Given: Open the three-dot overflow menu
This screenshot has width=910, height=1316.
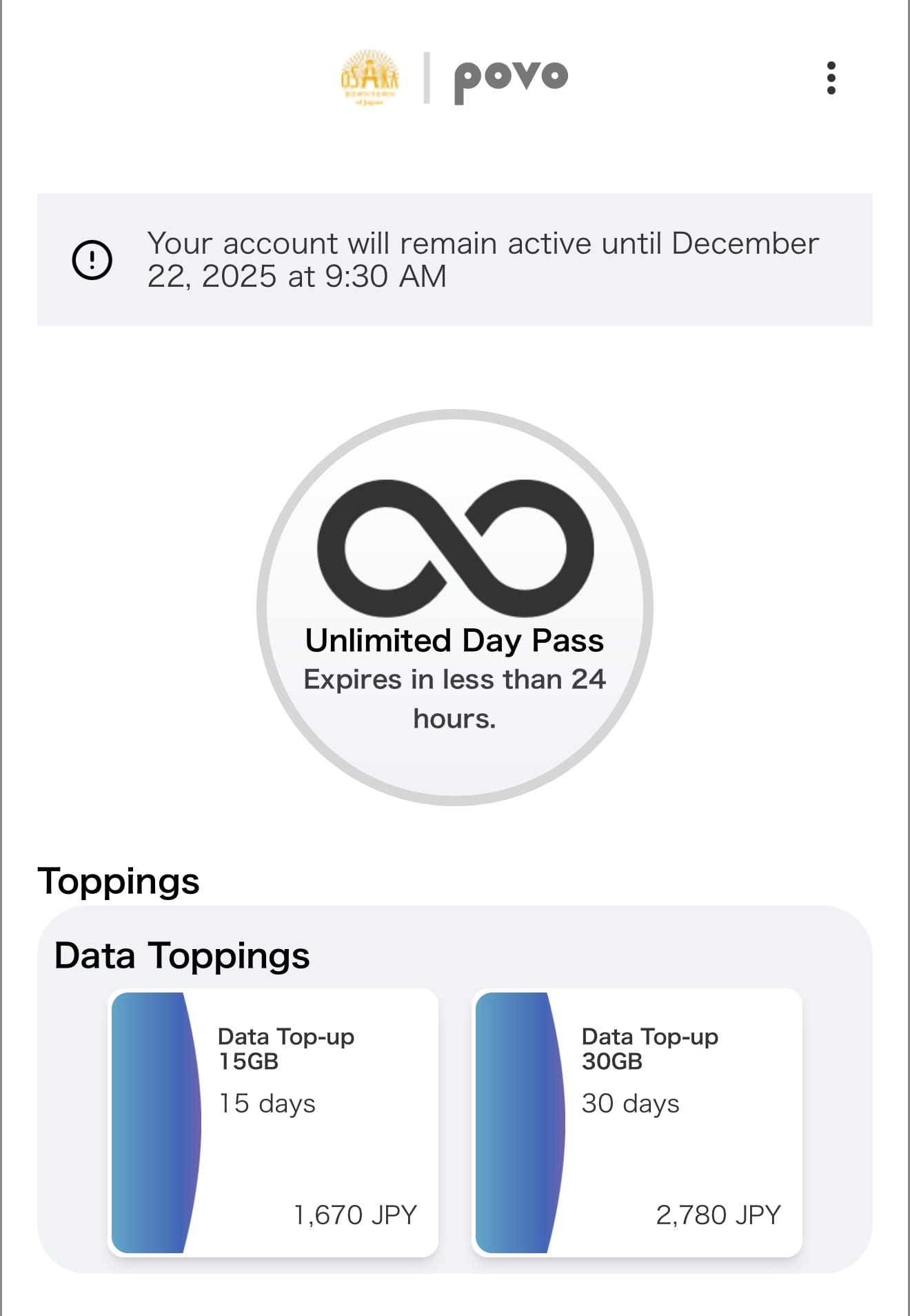Looking at the screenshot, I should tap(831, 78).
